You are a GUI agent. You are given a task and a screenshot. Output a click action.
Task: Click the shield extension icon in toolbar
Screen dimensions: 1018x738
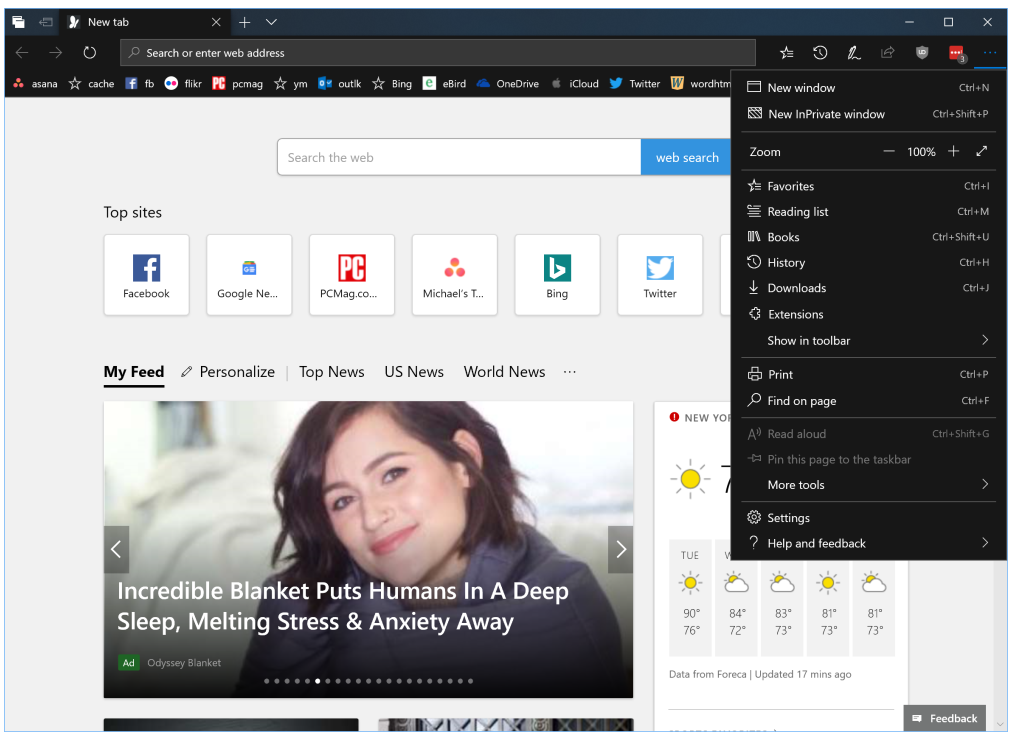[x=922, y=53]
